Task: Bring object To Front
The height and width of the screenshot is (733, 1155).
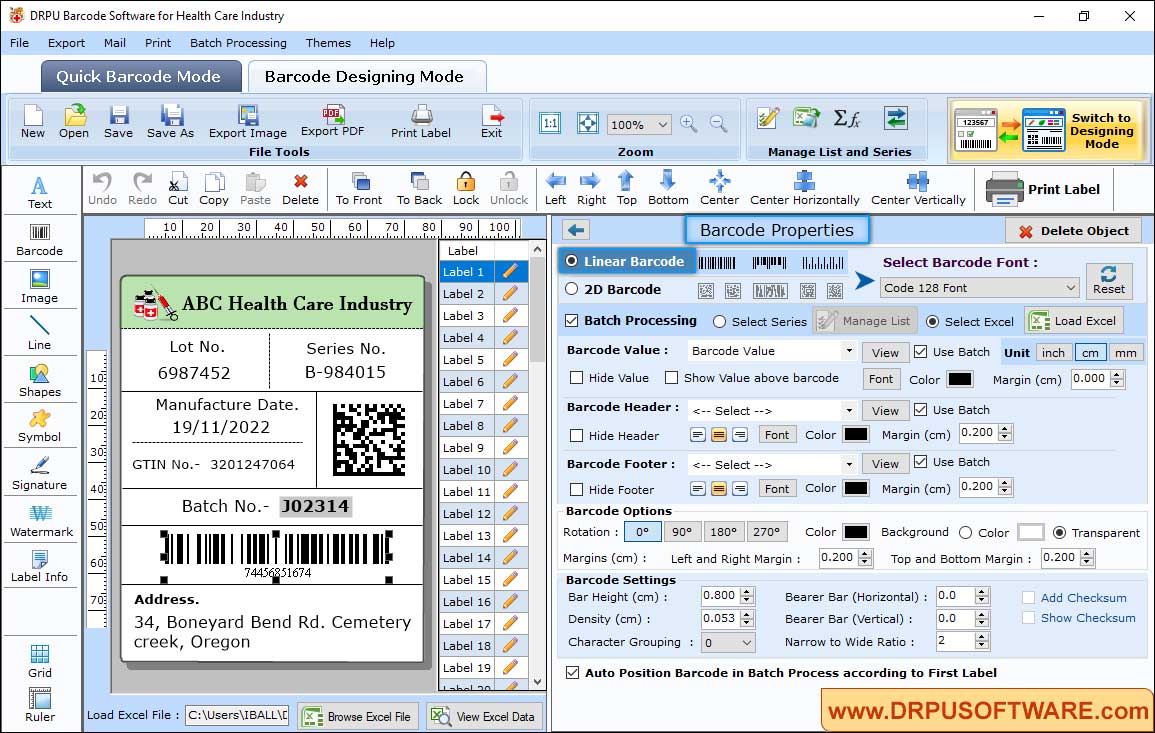Action: (x=359, y=189)
